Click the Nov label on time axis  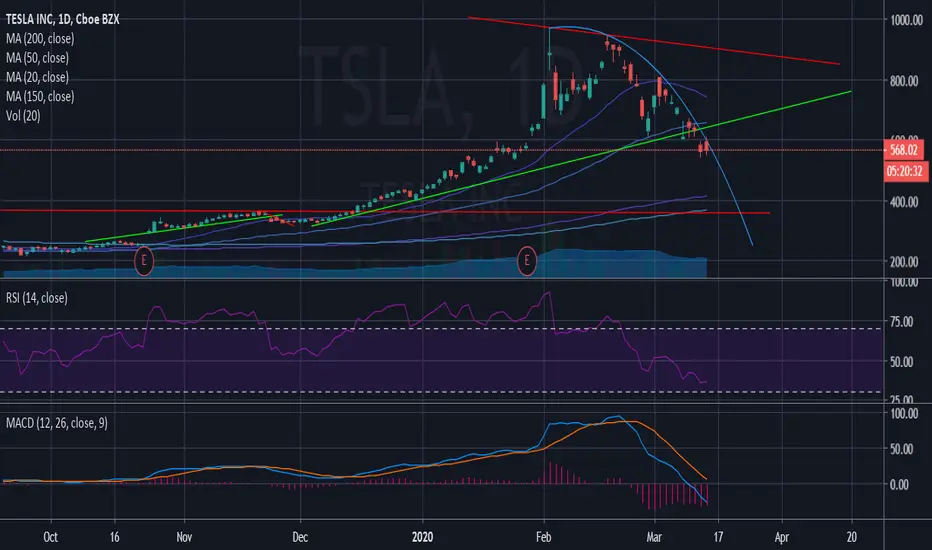pos(184,537)
